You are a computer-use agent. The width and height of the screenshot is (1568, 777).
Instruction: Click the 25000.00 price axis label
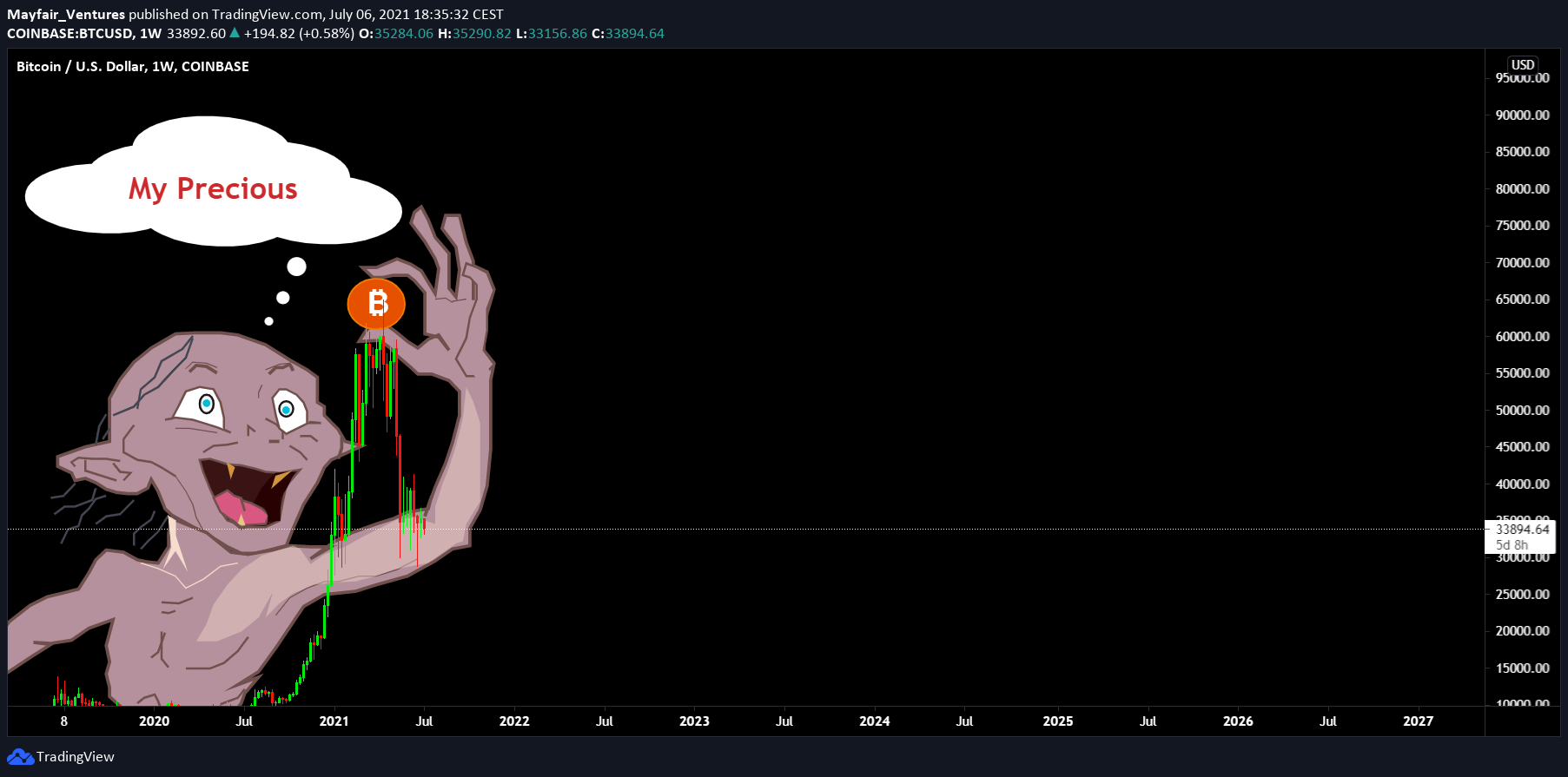pos(1522,594)
